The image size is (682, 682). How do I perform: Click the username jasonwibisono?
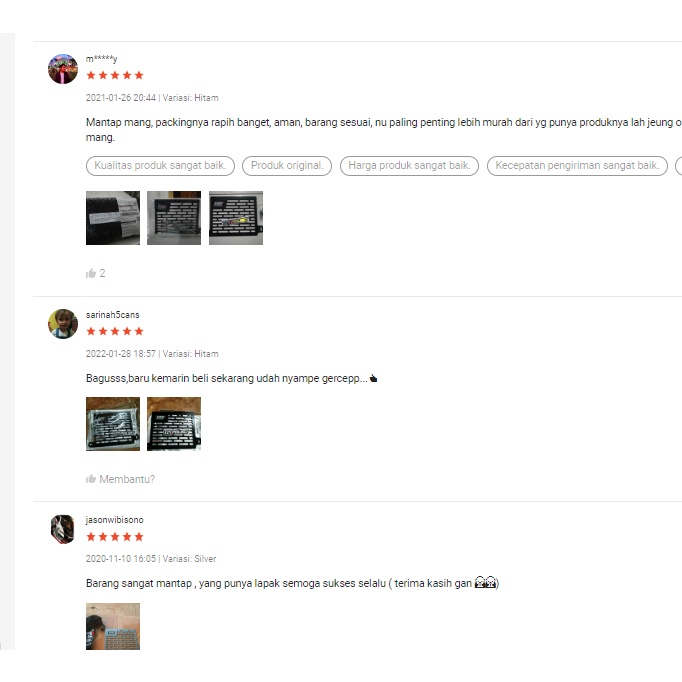(114, 520)
